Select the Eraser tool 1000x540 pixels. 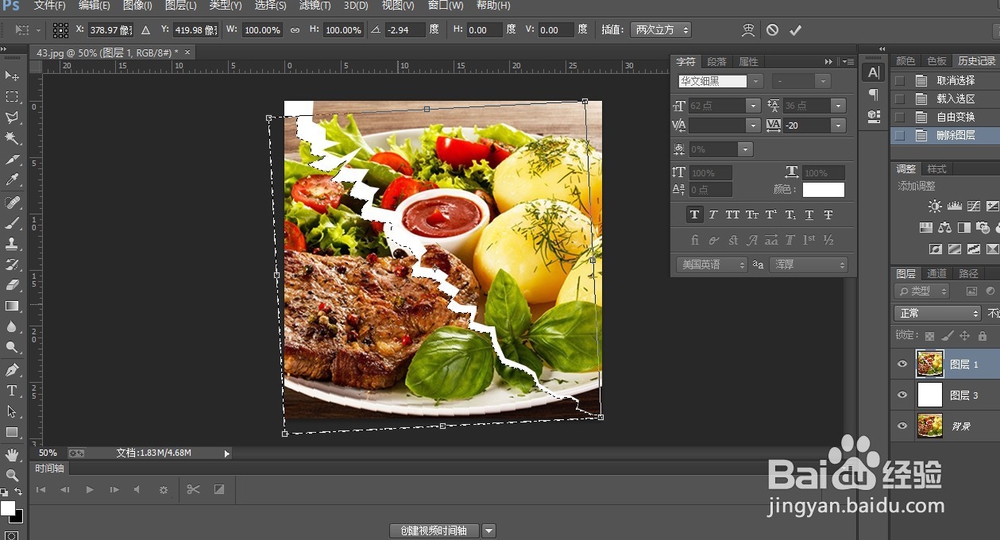tap(11, 285)
